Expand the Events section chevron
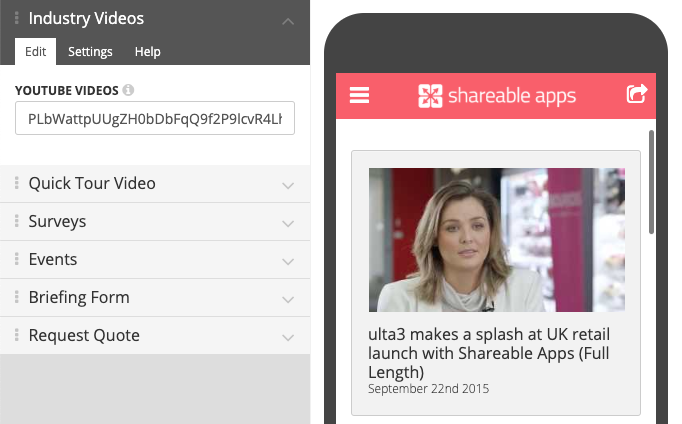682x424 pixels. tap(288, 261)
